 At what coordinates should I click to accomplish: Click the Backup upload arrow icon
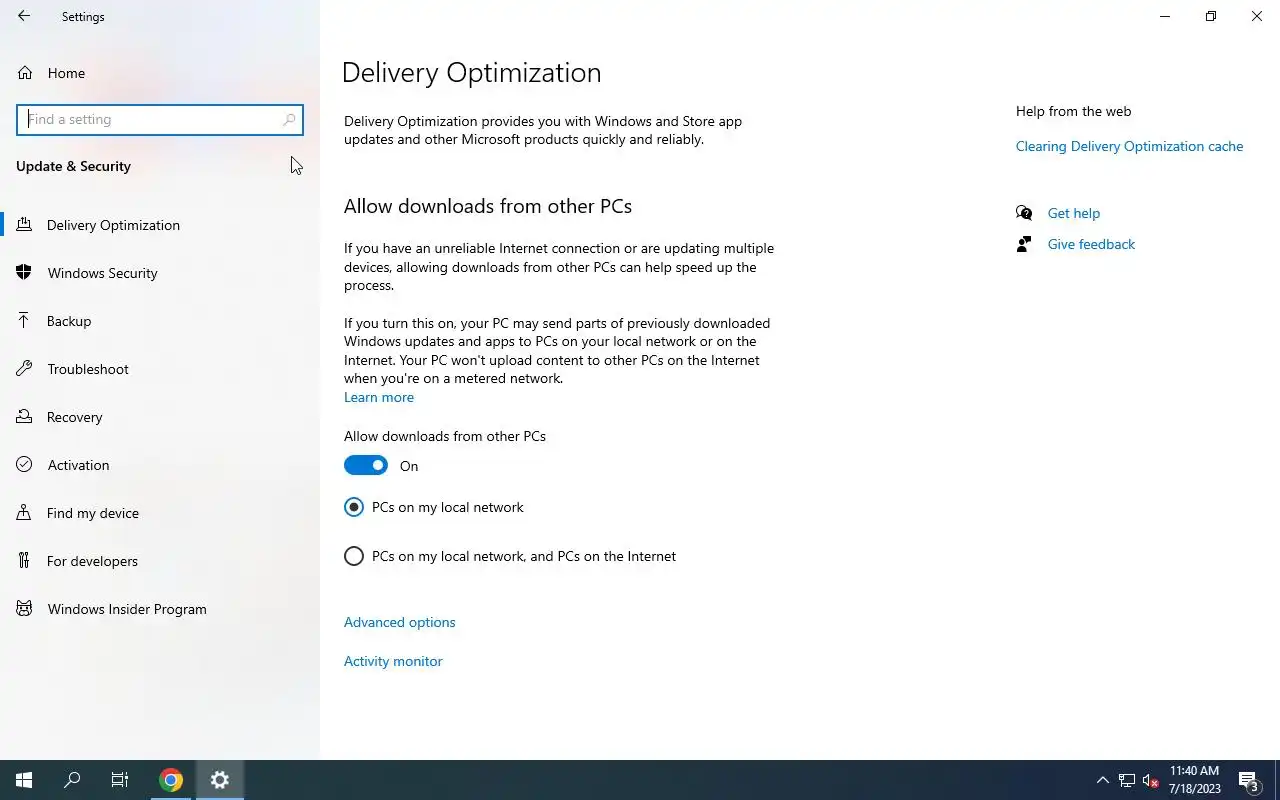pos(25,321)
